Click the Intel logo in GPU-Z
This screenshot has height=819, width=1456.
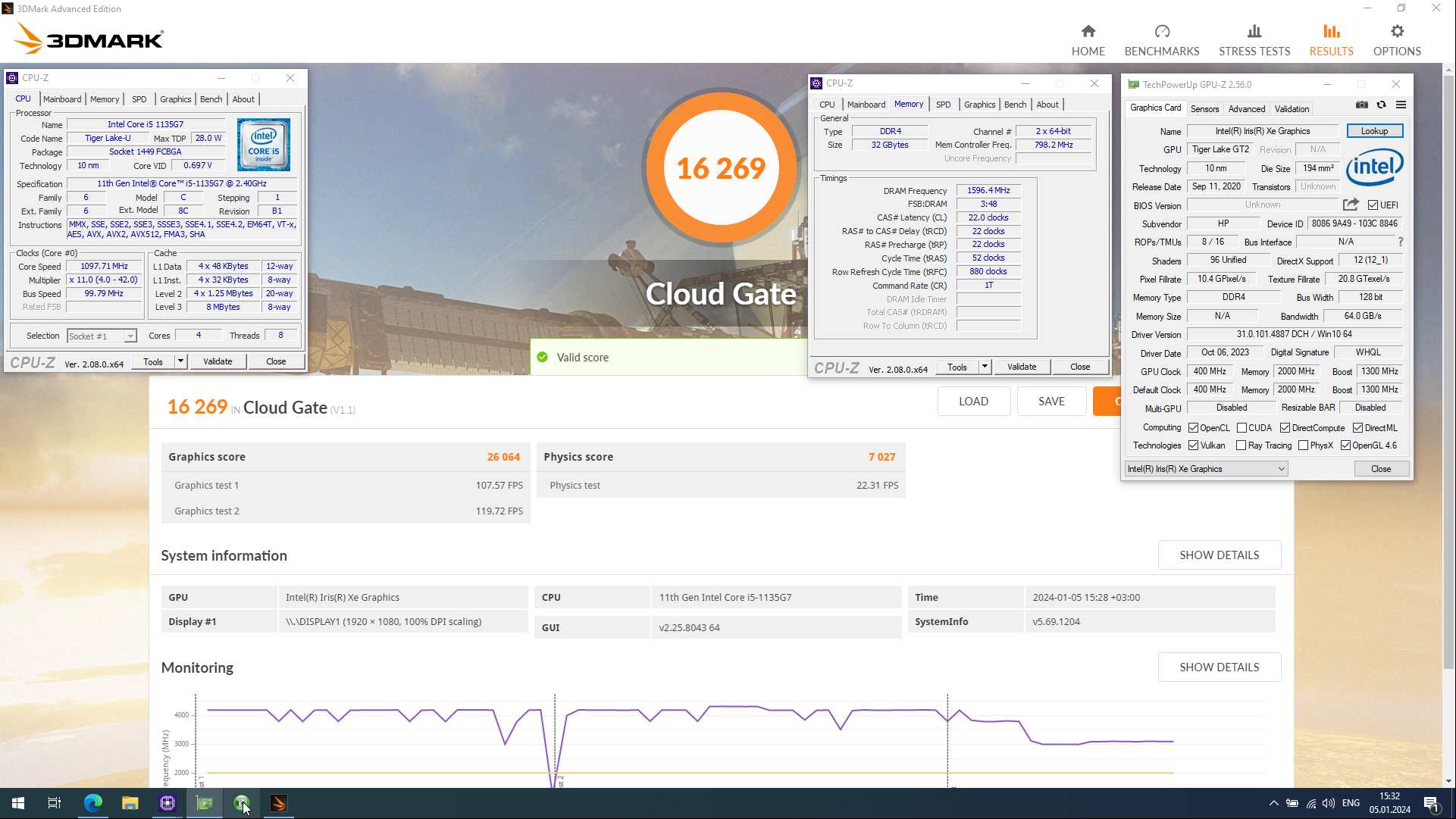pyautogui.click(x=1374, y=167)
